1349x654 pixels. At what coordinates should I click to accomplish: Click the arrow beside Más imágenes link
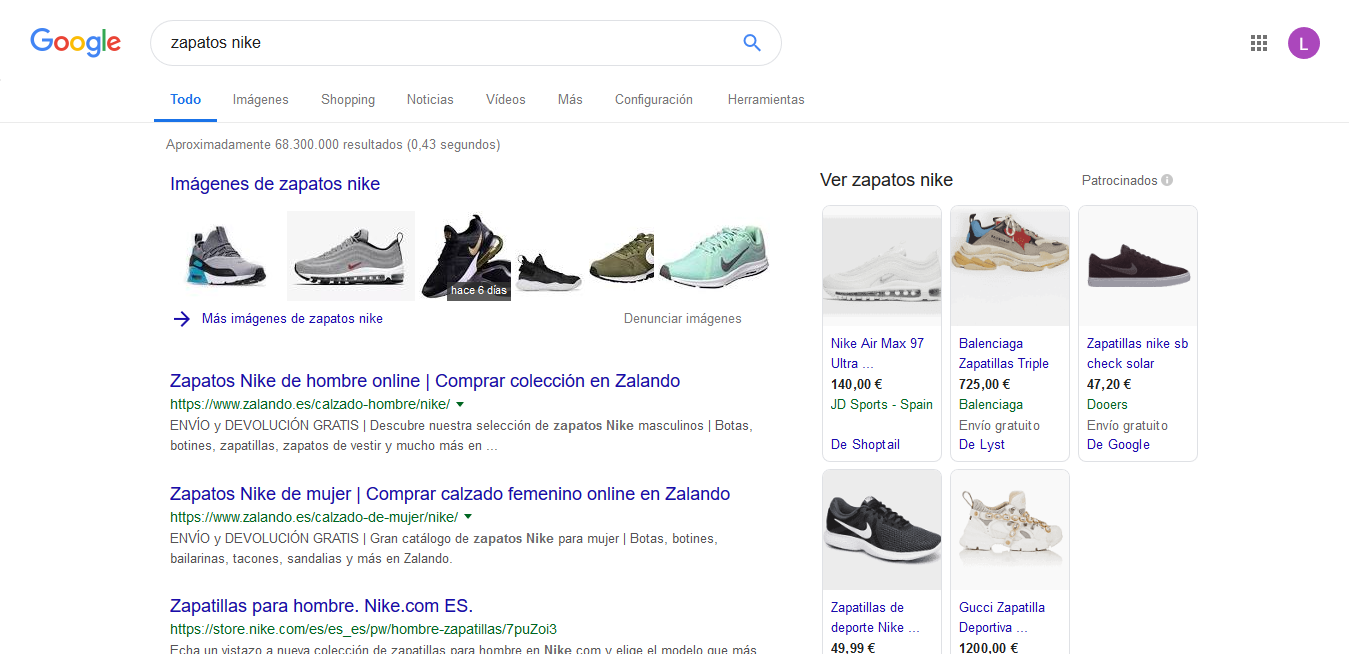(x=181, y=318)
